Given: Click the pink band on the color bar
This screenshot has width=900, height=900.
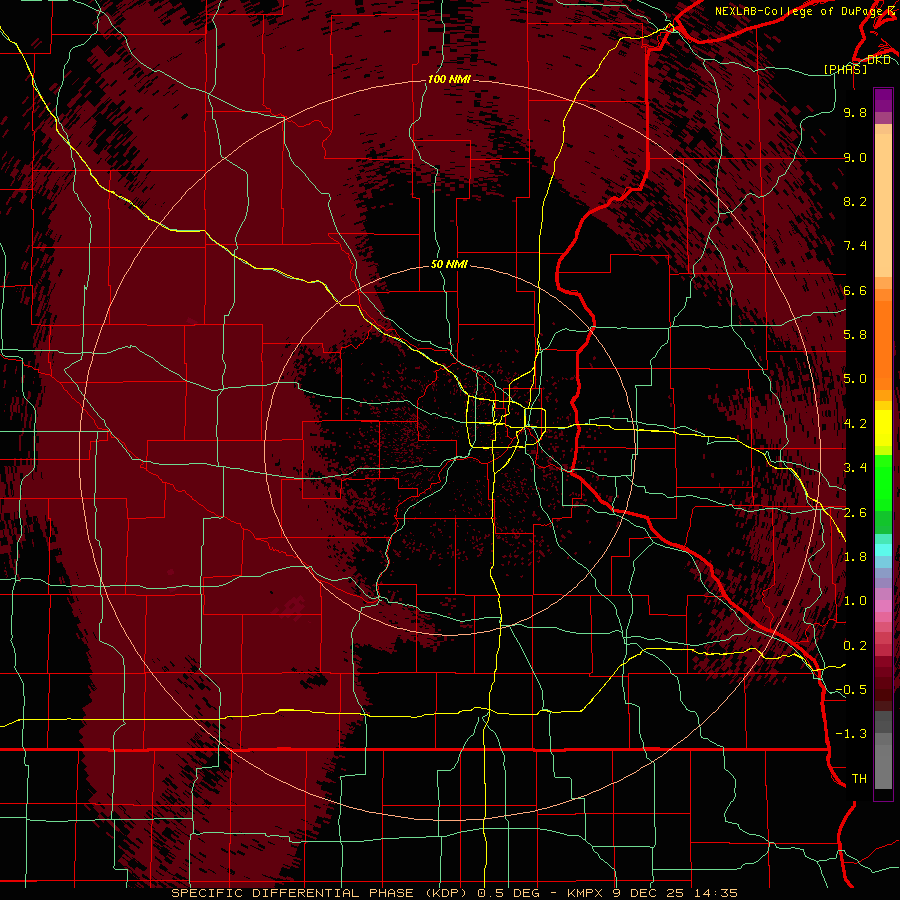Looking at the screenshot, I should click(883, 606).
